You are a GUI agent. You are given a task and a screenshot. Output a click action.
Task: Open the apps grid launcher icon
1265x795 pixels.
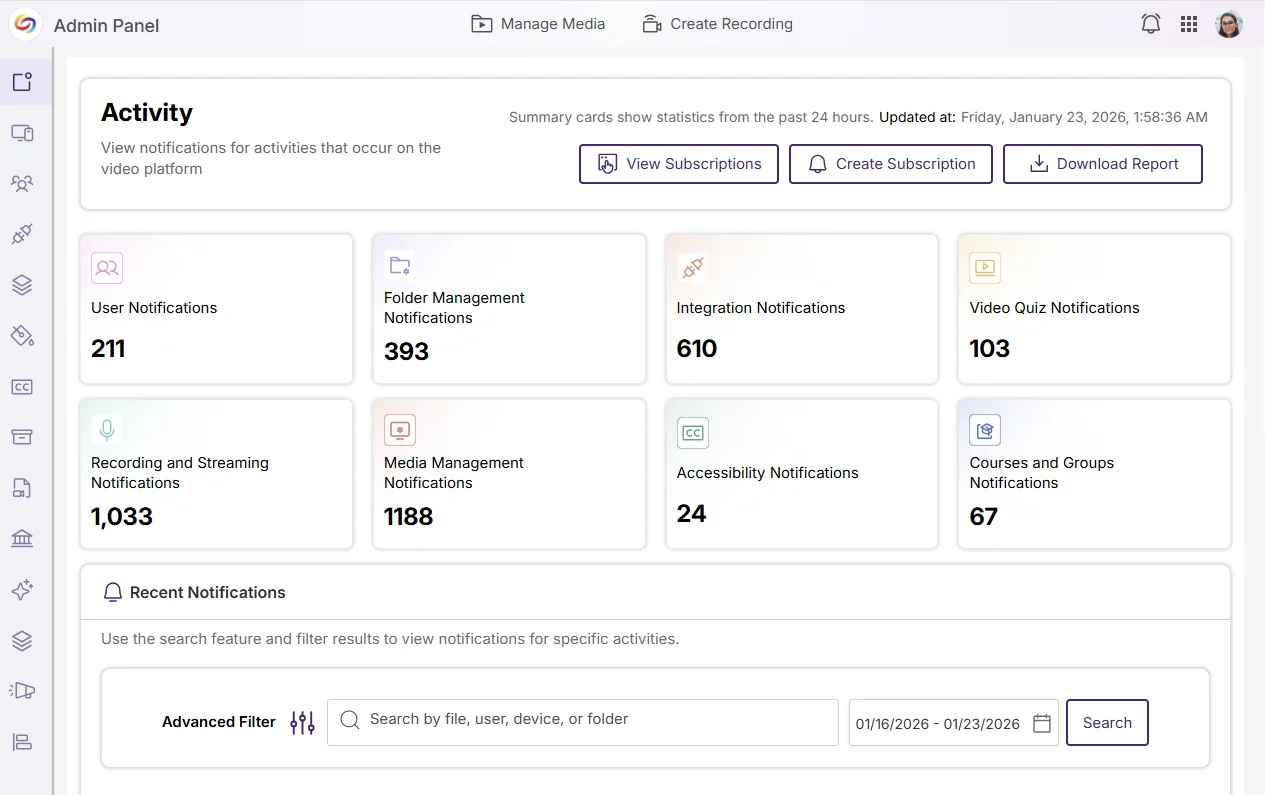pyautogui.click(x=1189, y=24)
